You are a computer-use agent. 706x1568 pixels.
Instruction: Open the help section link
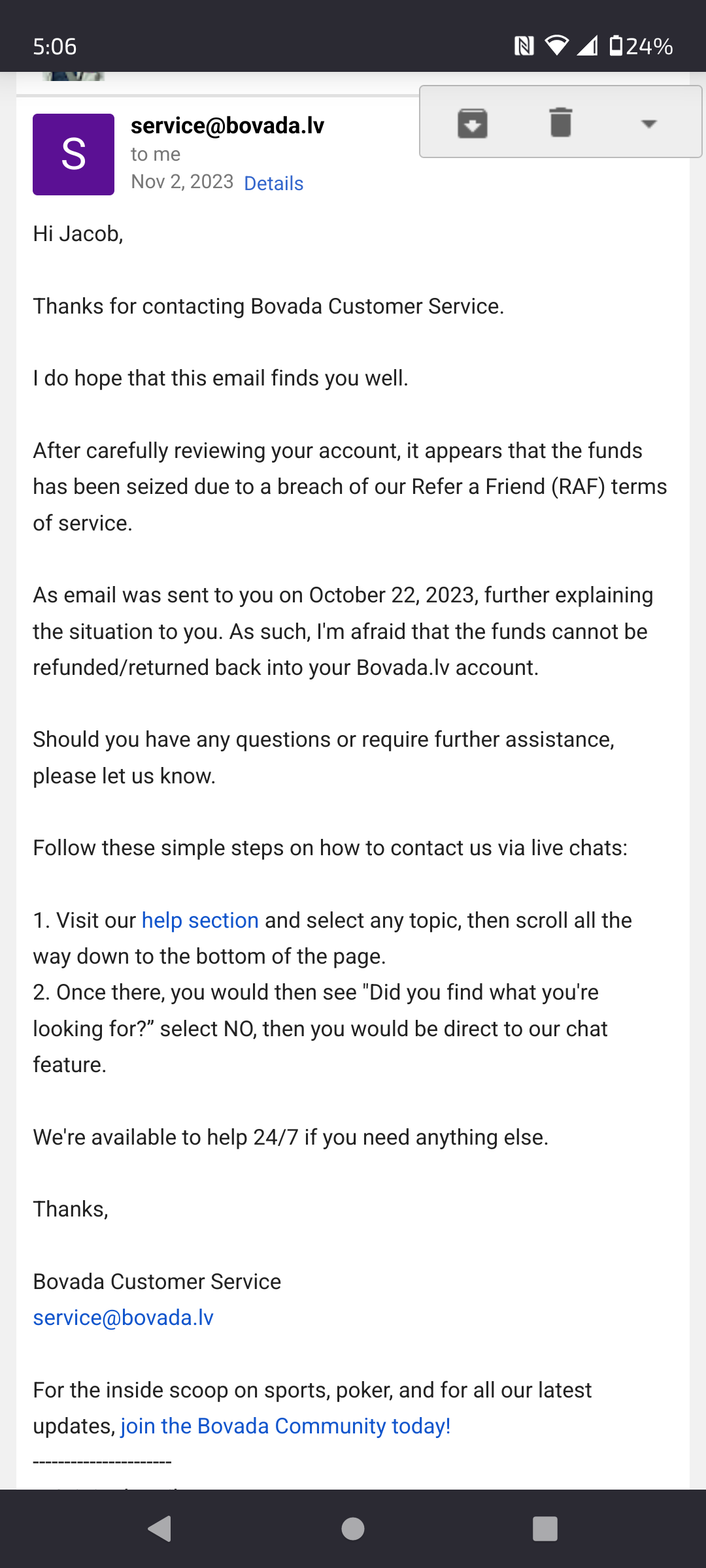(x=200, y=920)
